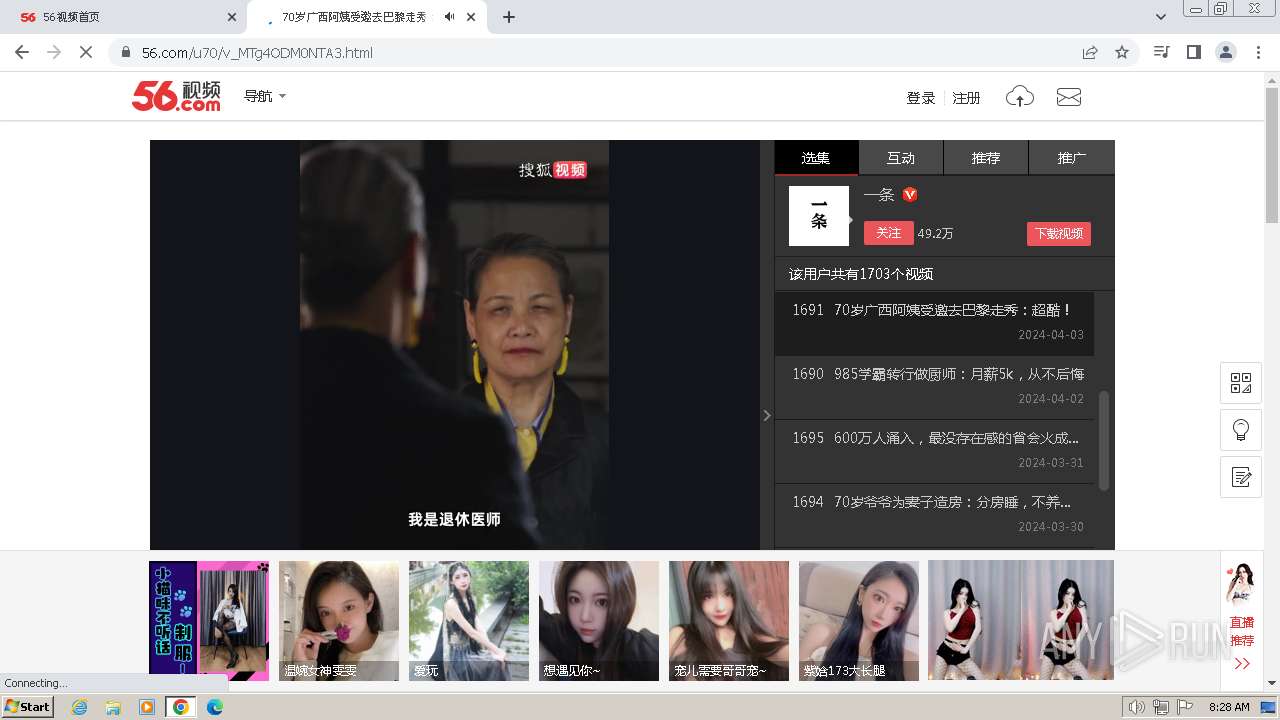Click the playlist panel scrollbar

(1104, 440)
